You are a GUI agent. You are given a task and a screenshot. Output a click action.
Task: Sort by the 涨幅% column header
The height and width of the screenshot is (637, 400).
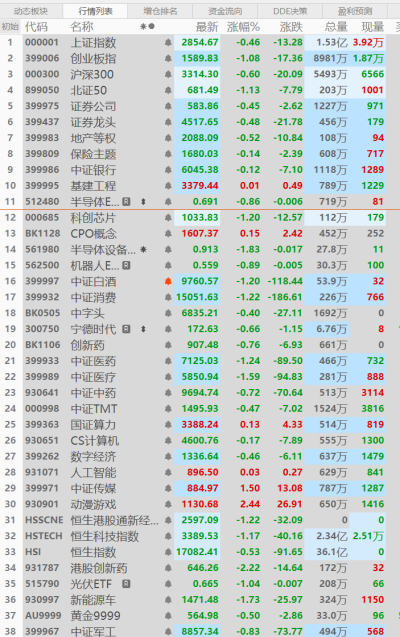point(243,27)
